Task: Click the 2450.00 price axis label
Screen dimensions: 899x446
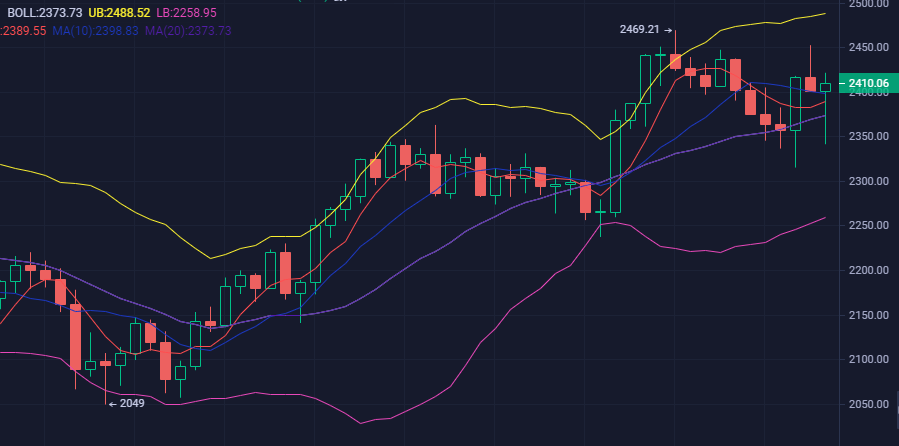Action: (869, 47)
